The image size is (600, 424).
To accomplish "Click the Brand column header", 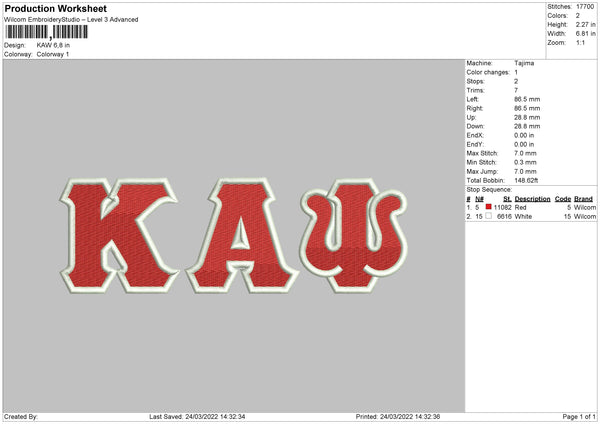I will coord(583,199).
